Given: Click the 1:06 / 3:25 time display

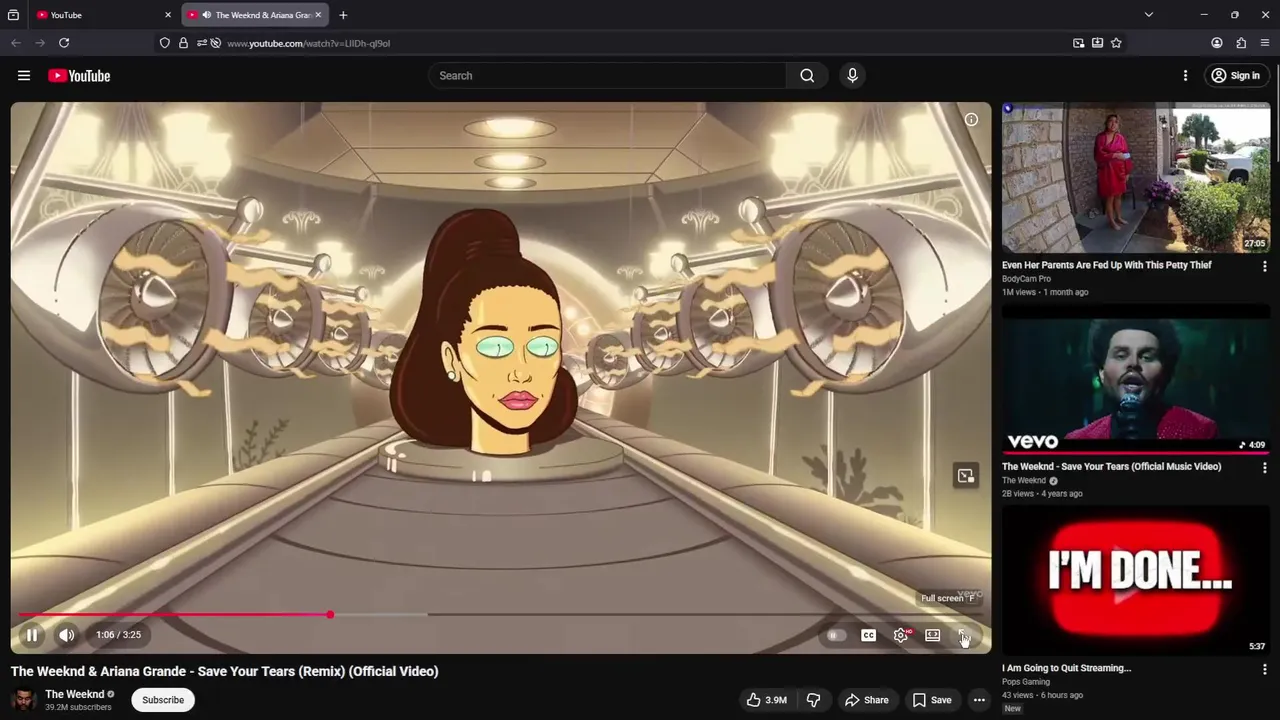Looking at the screenshot, I should (118, 635).
